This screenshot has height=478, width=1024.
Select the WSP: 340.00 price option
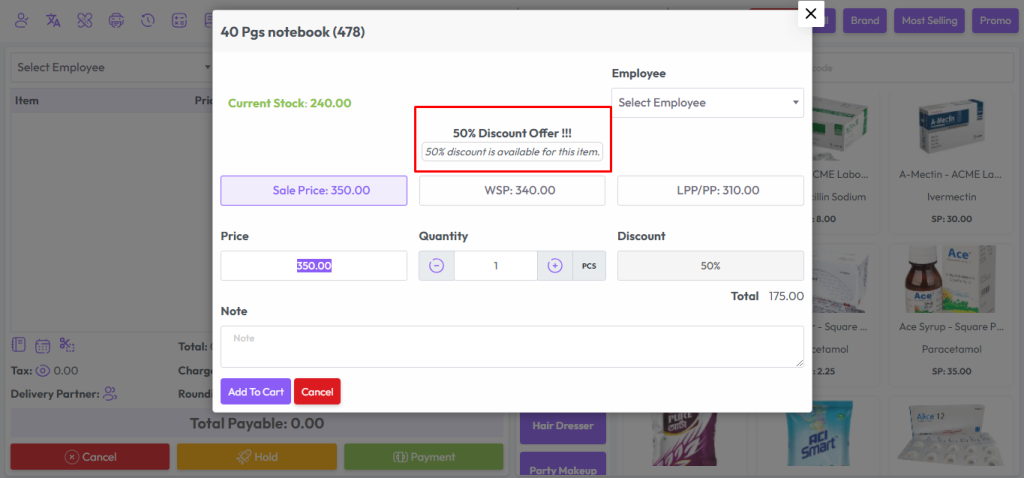tap(512, 191)
